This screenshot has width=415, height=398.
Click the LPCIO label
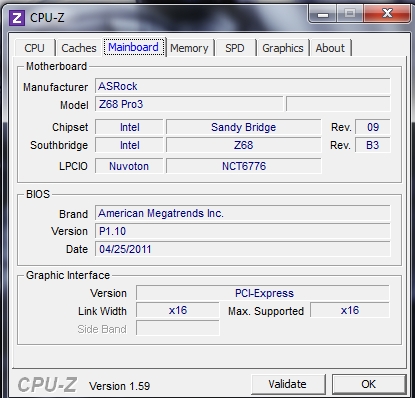click(x=73, y=166)
